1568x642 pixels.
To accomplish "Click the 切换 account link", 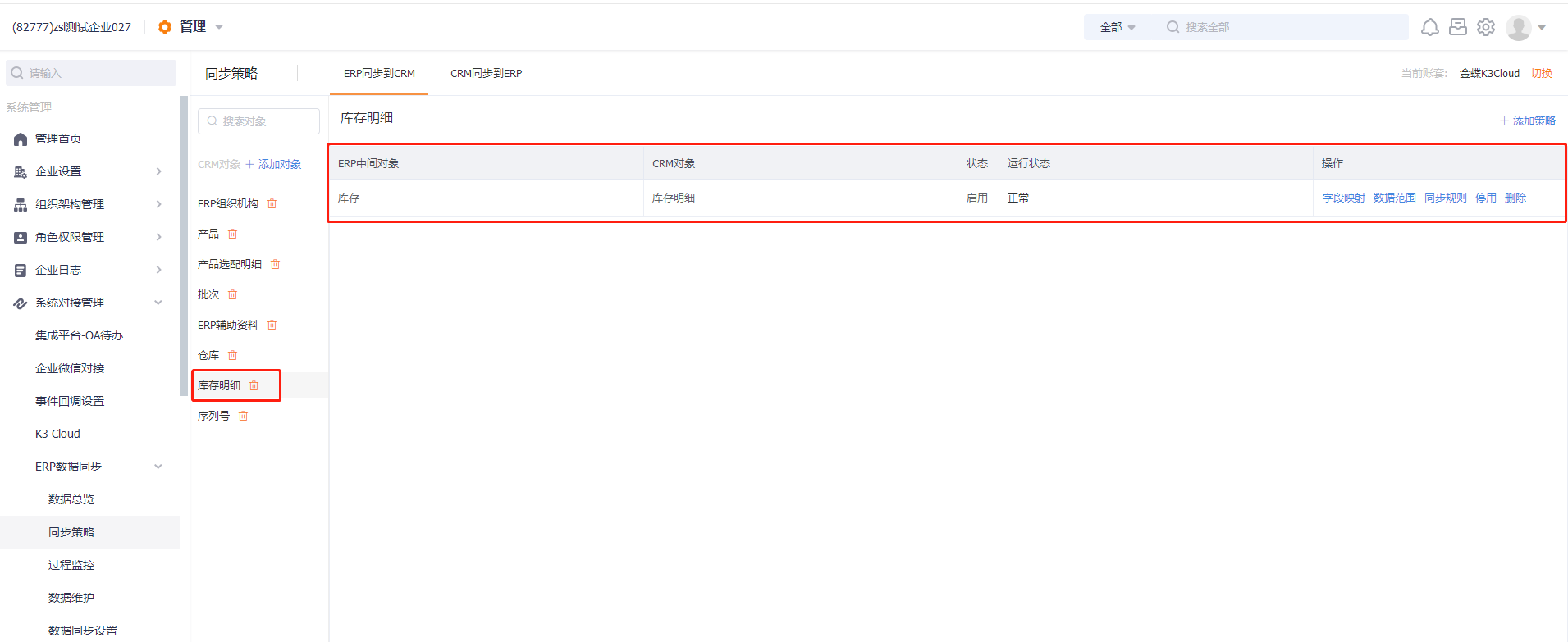I will [1542, 73].
